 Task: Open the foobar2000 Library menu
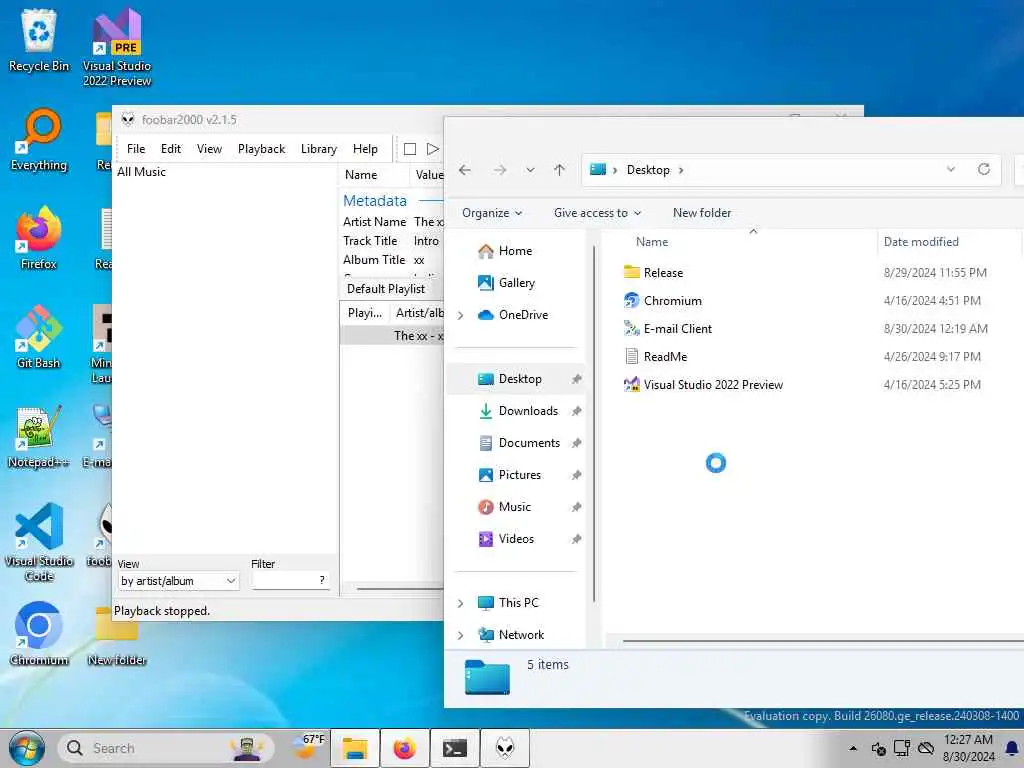(x=319, y=149)
